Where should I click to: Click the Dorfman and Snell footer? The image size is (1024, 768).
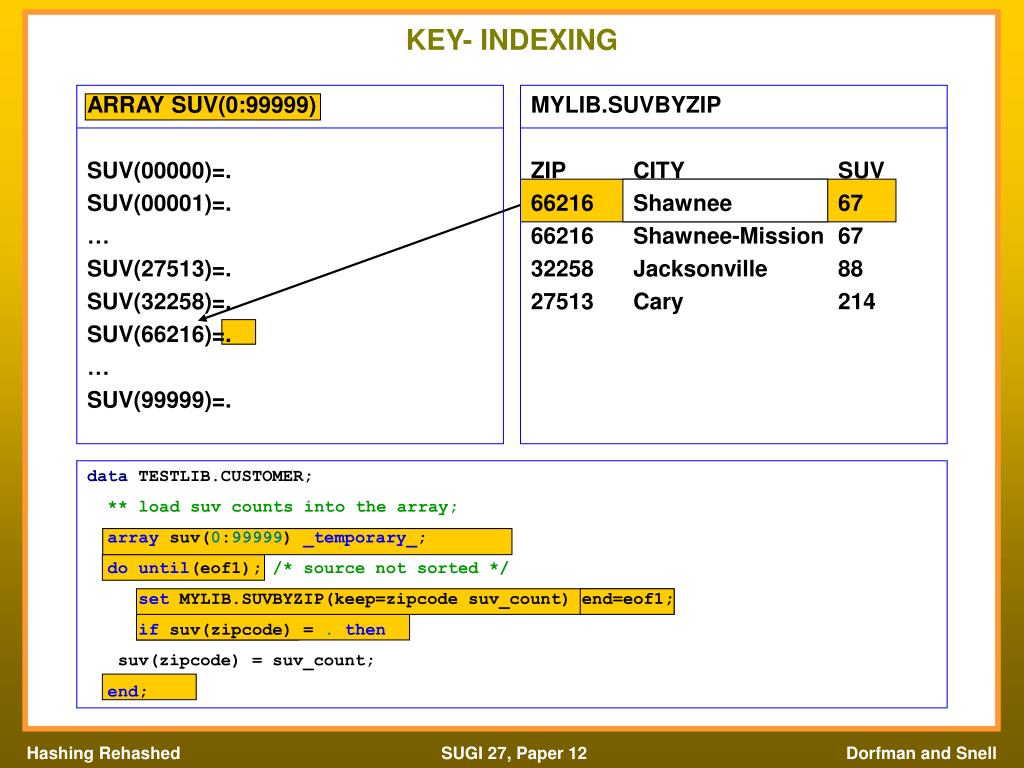tap(921, 753)
